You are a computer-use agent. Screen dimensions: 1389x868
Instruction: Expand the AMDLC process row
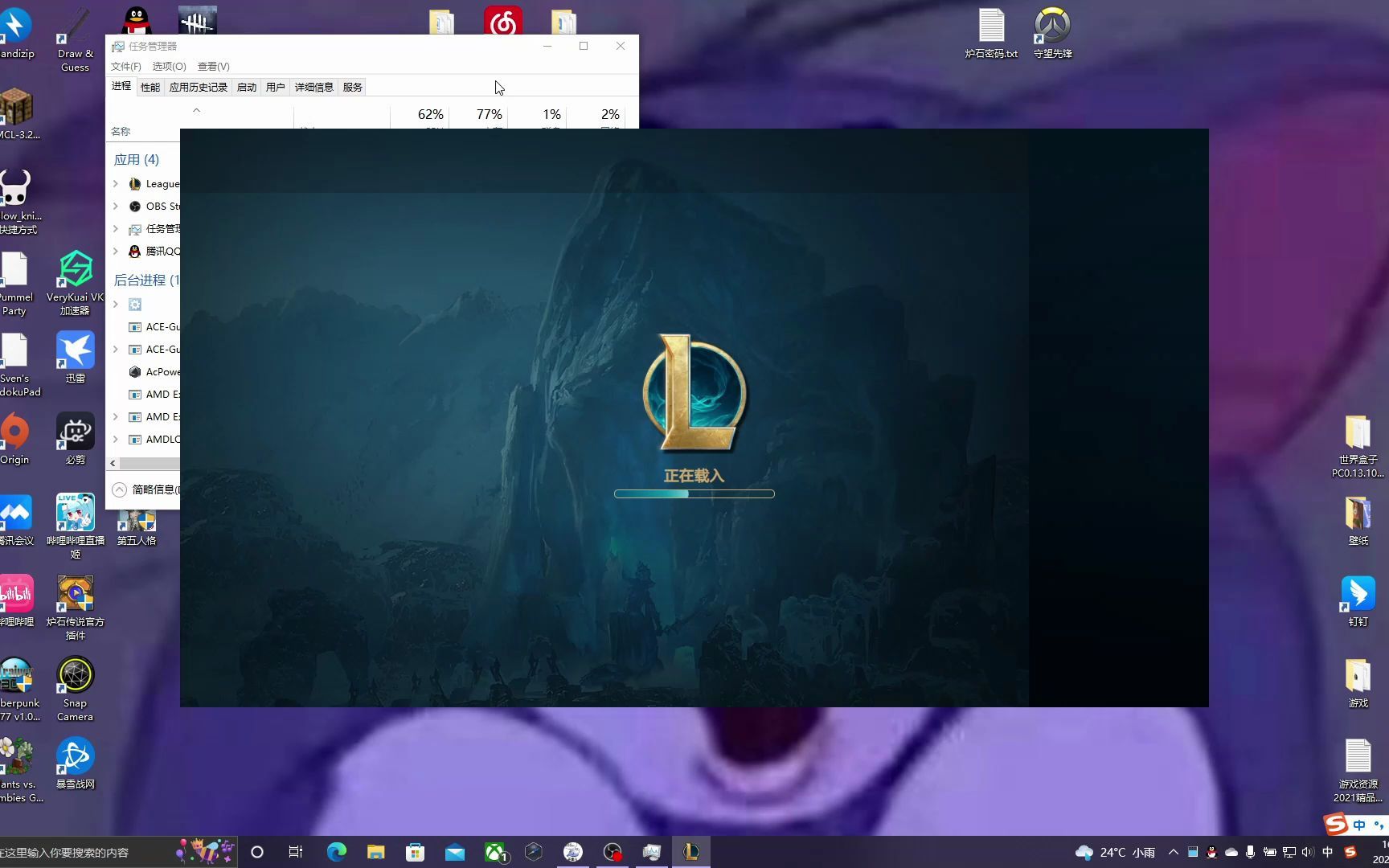coord(116,440)
